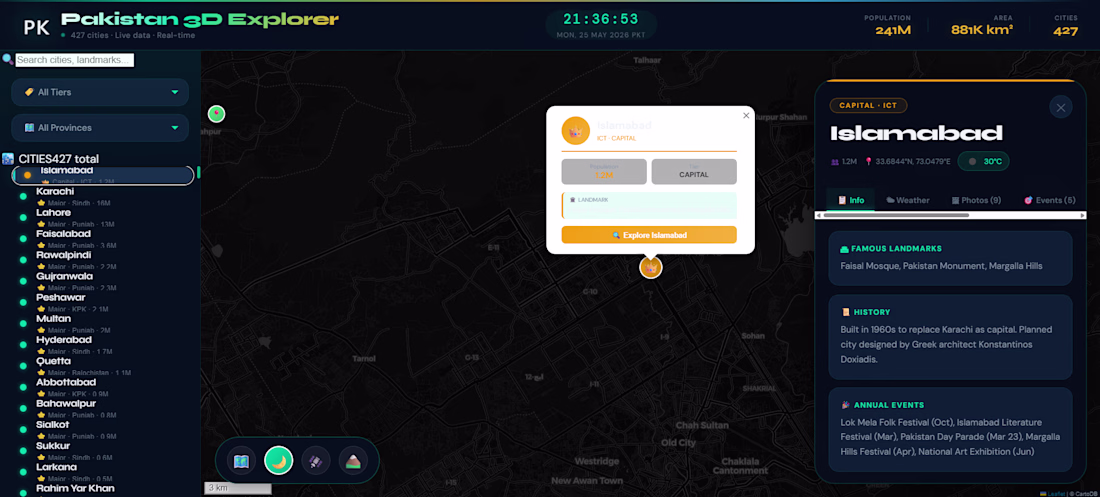
Task: Click the crown avatar icon in the popup
Action: [576, 131]
